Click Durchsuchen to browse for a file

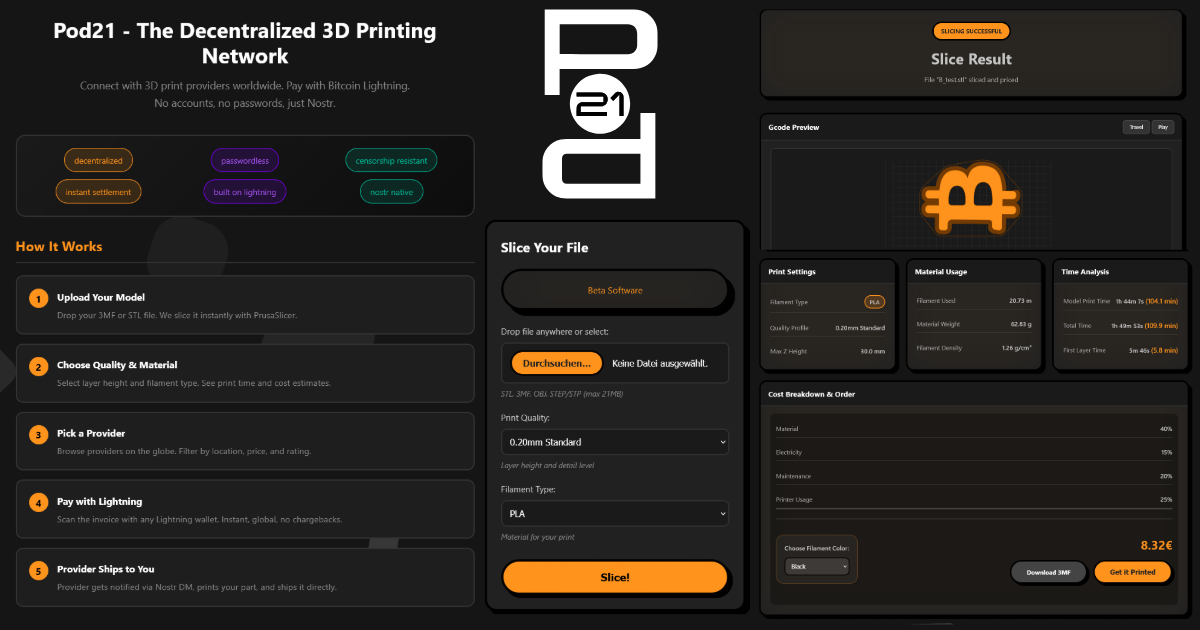(557, 363)
